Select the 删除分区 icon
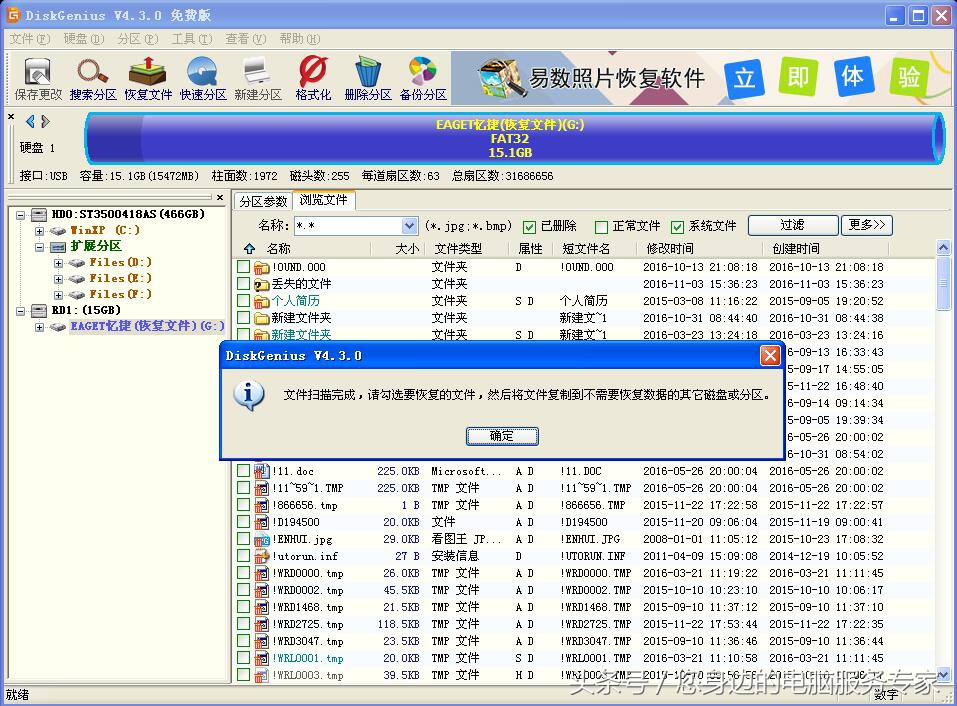The image size is (957, 706). point(366,77)
